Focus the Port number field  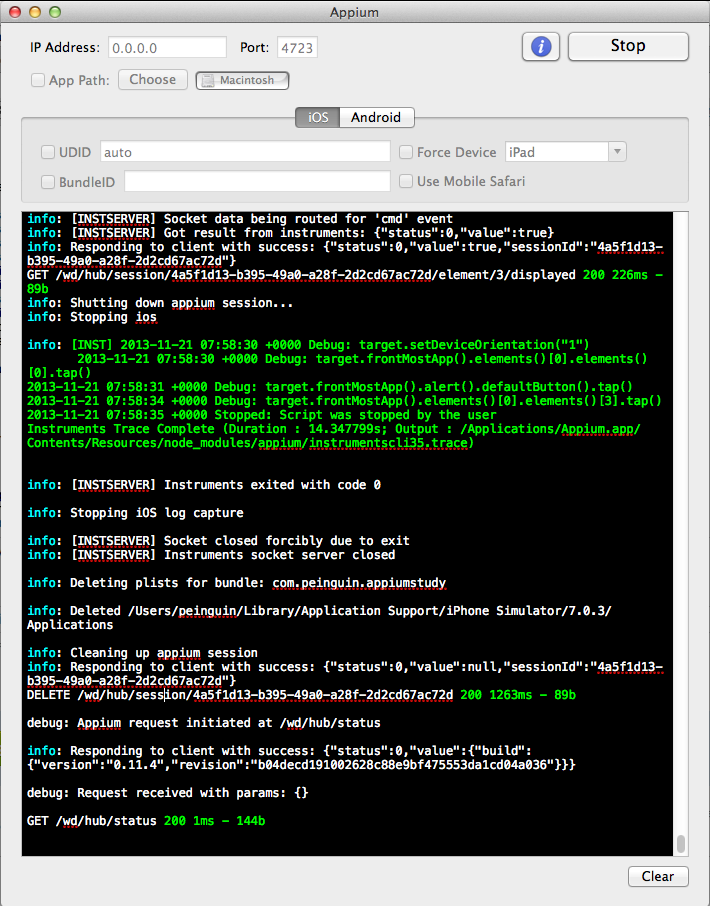click(297, 47)
